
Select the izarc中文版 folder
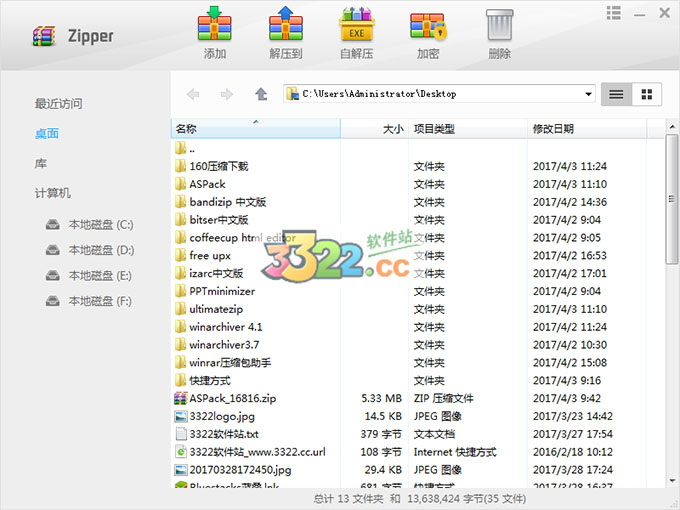pyautogui.click(x=417, y=273)
